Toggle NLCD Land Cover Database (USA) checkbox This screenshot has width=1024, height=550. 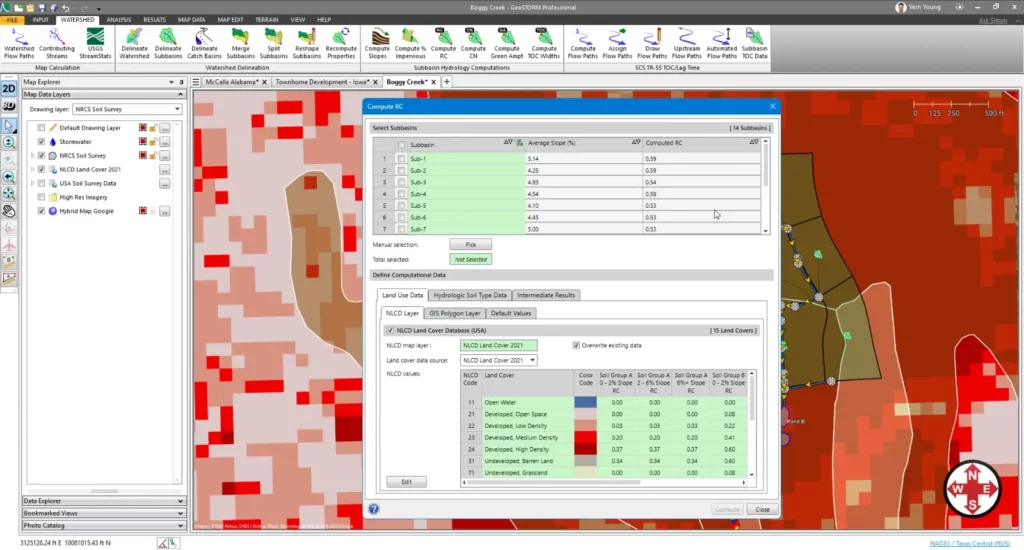[x=390, y=331]
